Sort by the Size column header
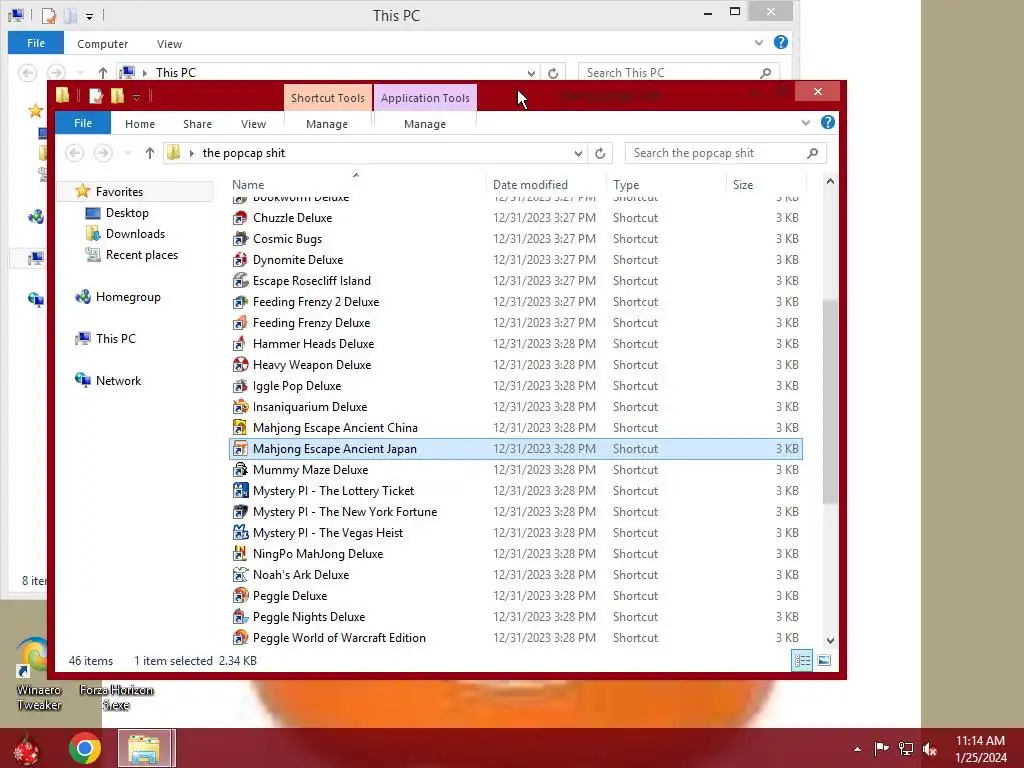The image size is (1024, 768). 767,185
